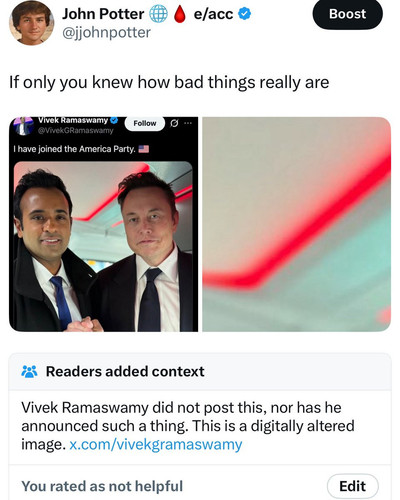Click the globe emoji beside John Potter

(158, 14)
